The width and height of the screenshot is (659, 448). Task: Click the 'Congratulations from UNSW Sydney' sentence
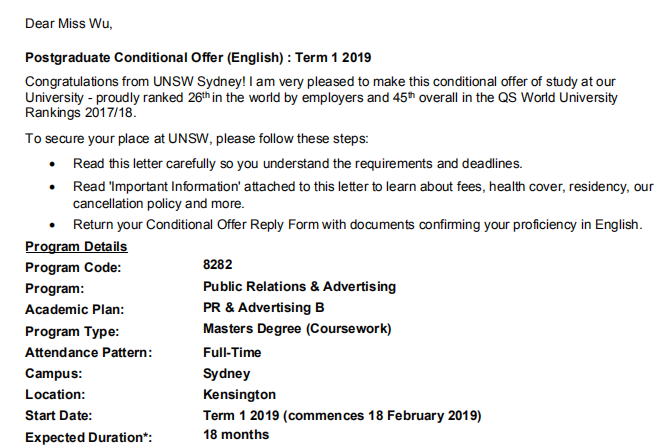pos(321,97)
